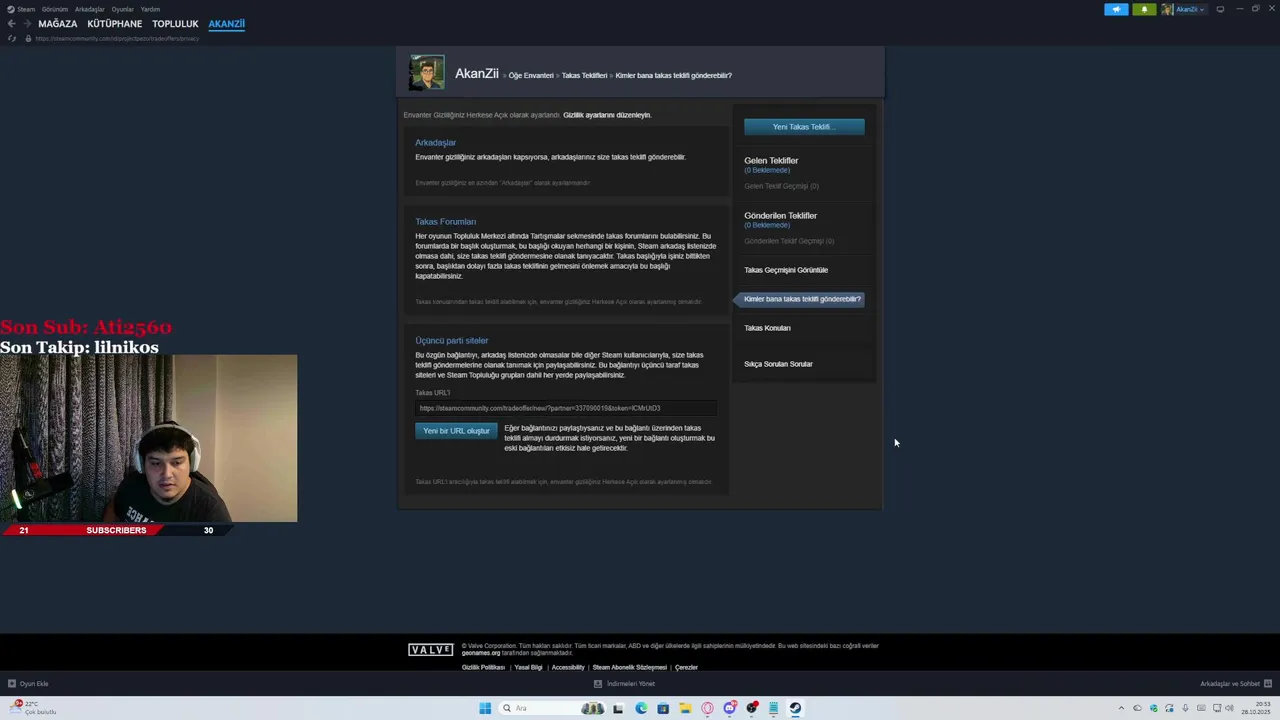Click the blue announcements megaphone icon
1280x720 pixels.
1116,9
